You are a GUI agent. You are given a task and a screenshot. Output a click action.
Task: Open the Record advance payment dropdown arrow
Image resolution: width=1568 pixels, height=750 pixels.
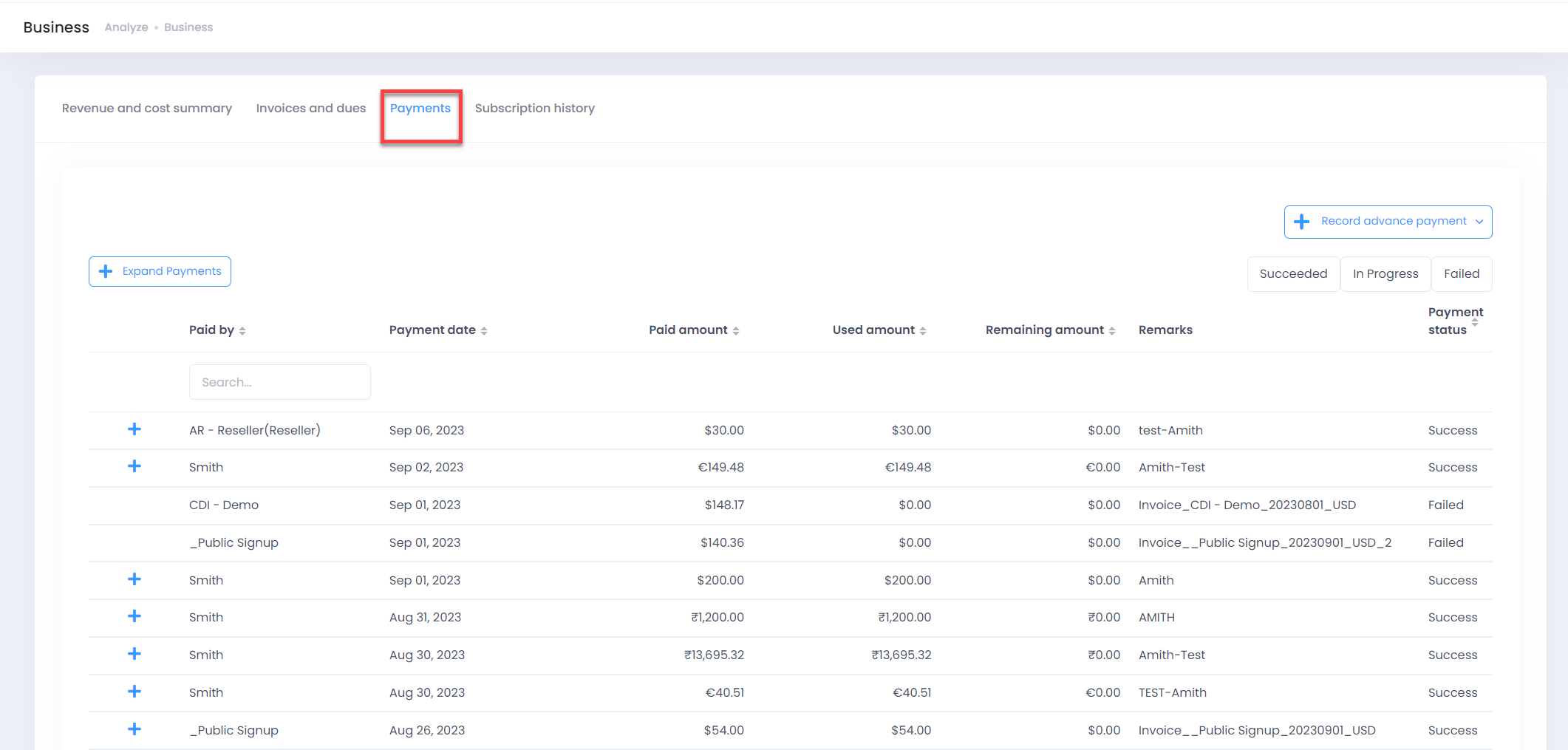(1479, 222)
